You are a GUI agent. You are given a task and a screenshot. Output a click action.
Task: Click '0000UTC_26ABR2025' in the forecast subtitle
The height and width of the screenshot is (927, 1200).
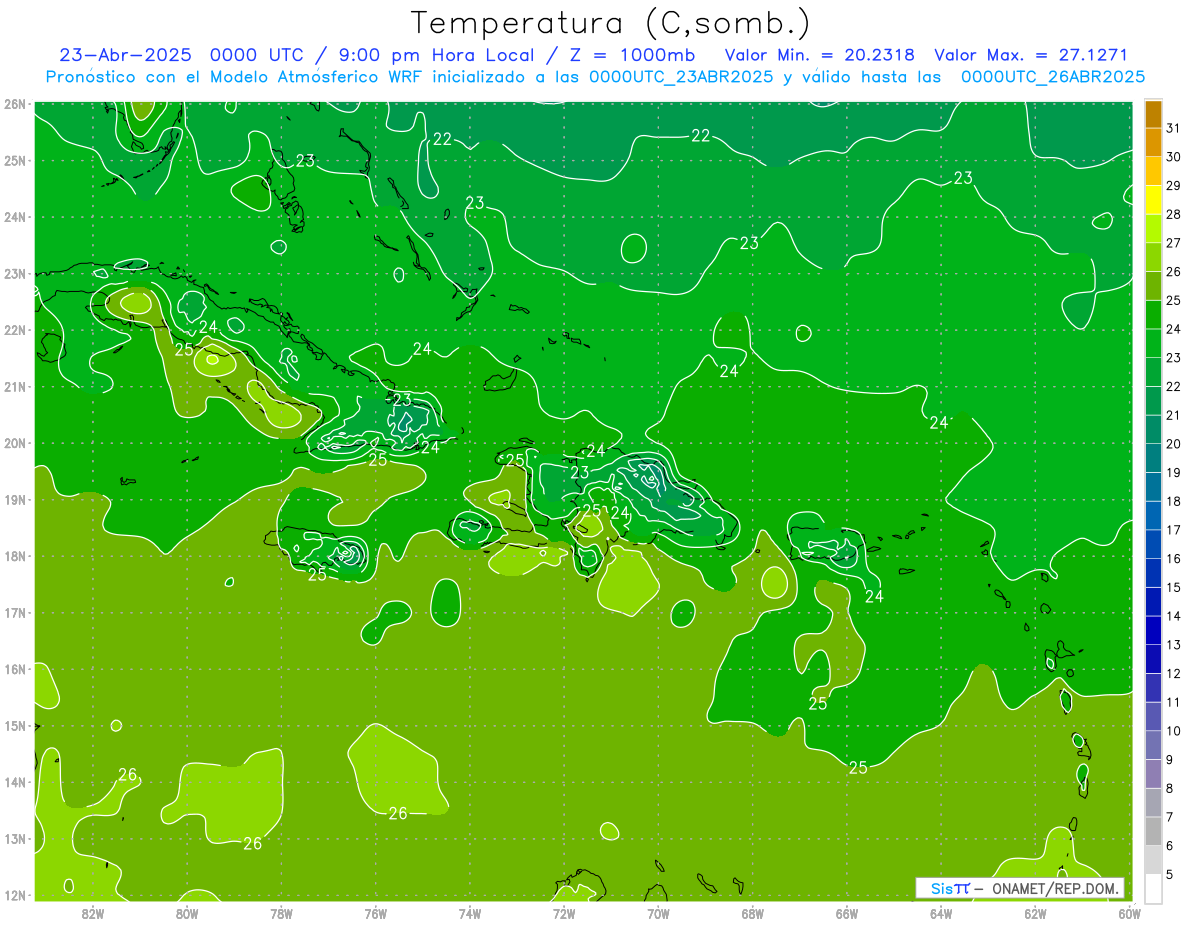(x=1053, y=77)
